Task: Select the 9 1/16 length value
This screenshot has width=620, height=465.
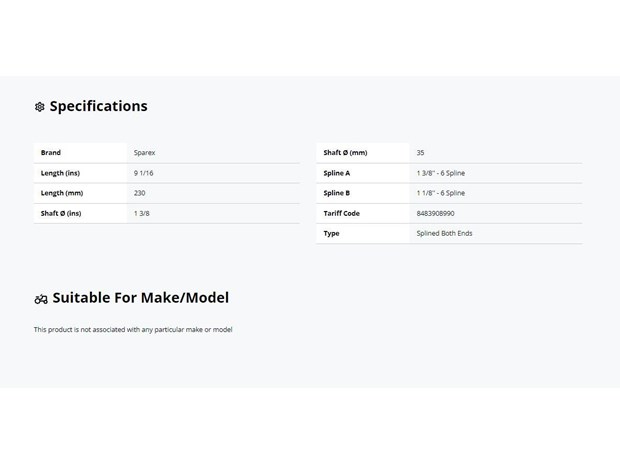Action: [x=144, y=173]
